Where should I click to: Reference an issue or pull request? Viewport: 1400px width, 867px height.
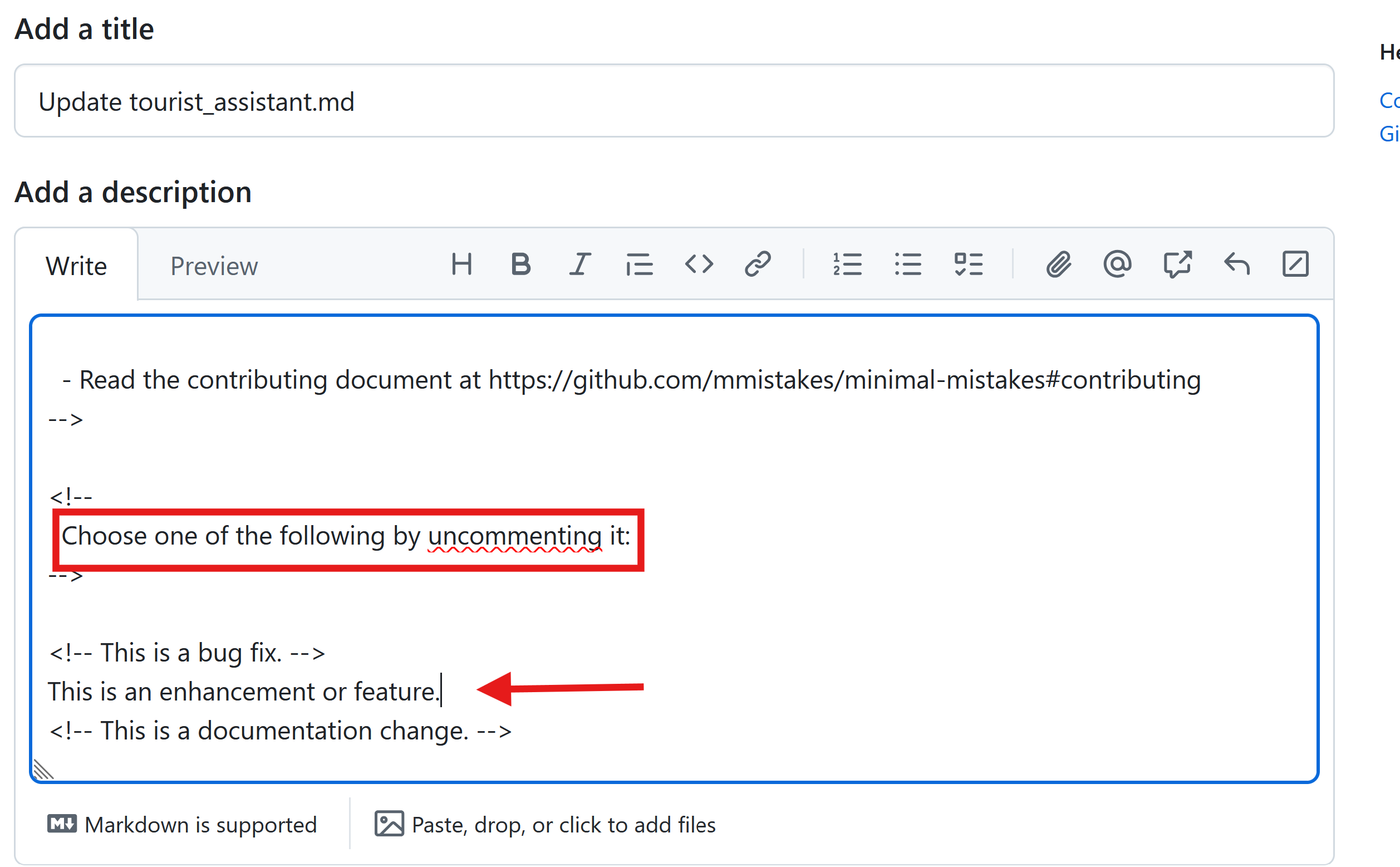click(1177, 265)
